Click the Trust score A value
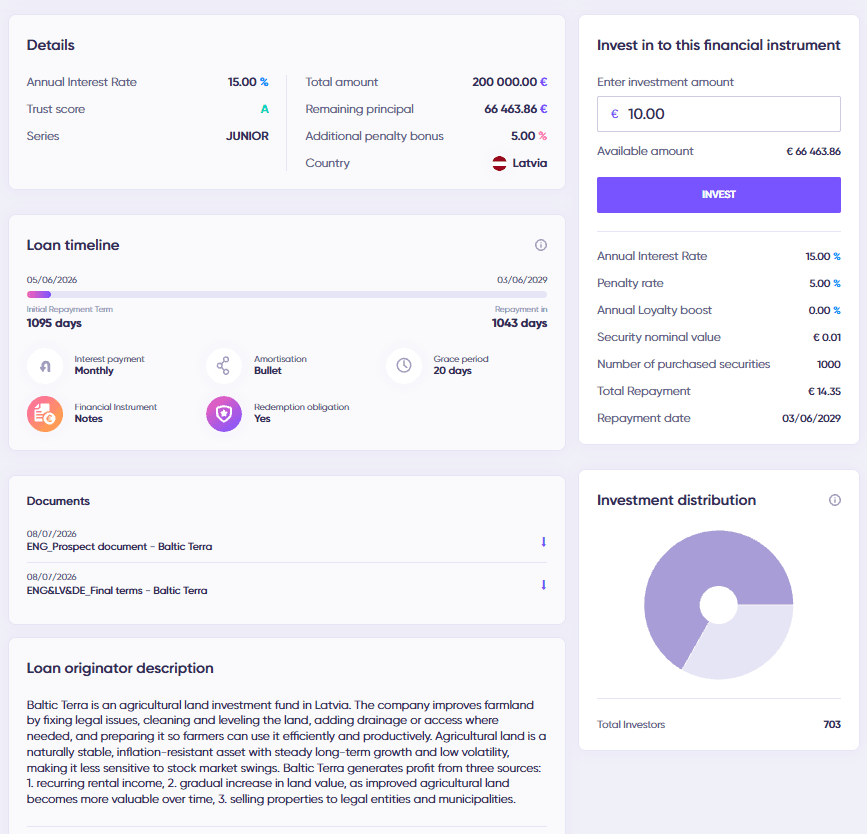867x834 pixels. tap(264, 109)
